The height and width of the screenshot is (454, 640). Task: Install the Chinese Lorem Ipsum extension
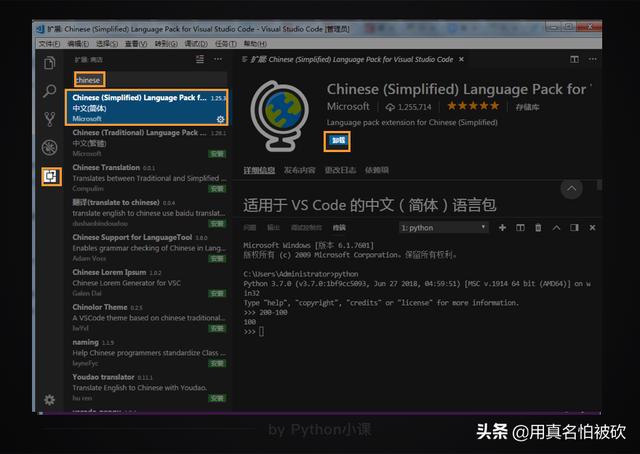point(217,294)
